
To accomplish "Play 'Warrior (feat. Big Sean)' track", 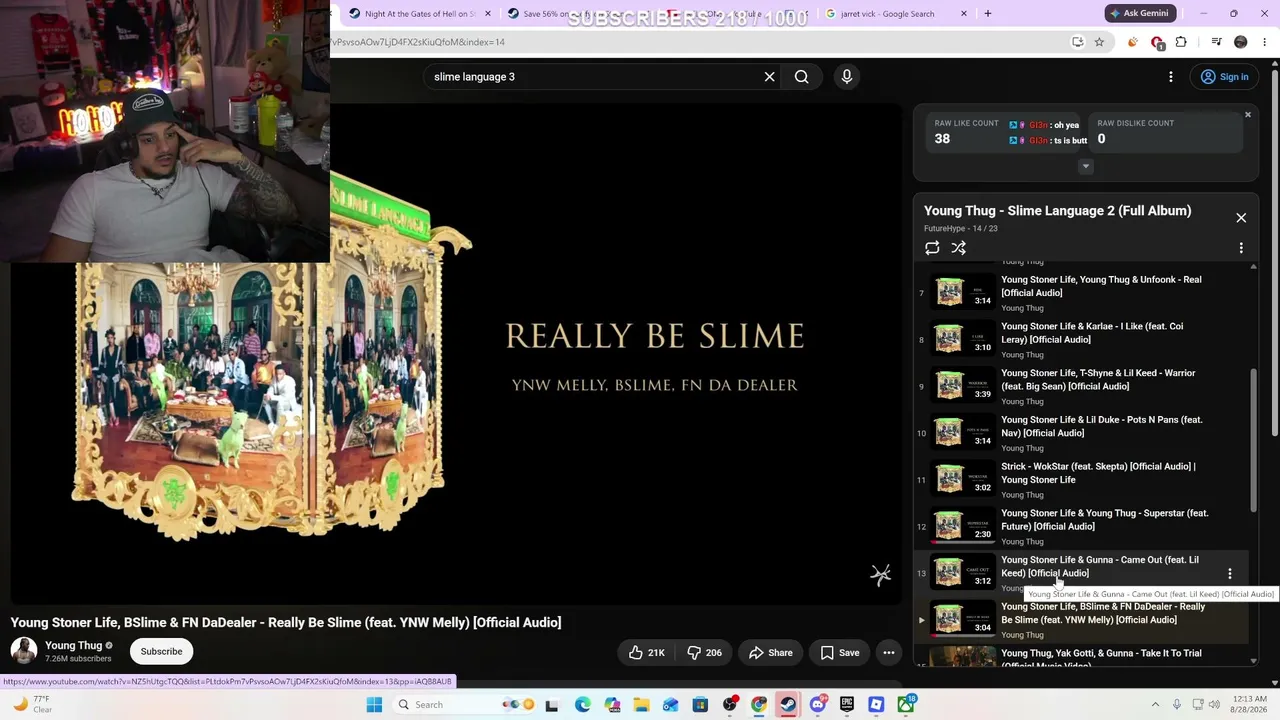I will (x=1081, y=387).
